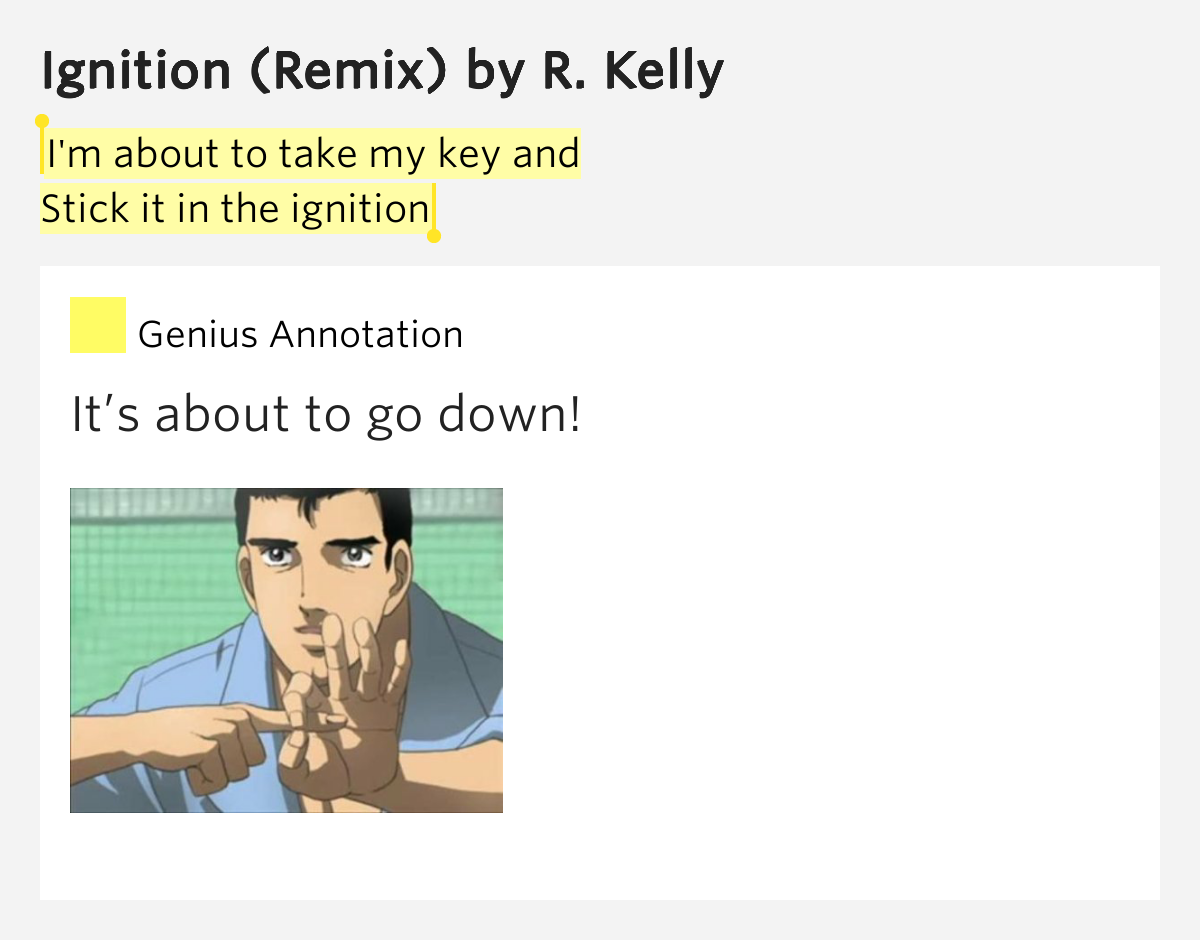Image resolution: width=1200 pixels, height=940 pixels.
Task: Click the "Ignition (Remix) by R. Kelly" title
Action: (x=383, y=71)
